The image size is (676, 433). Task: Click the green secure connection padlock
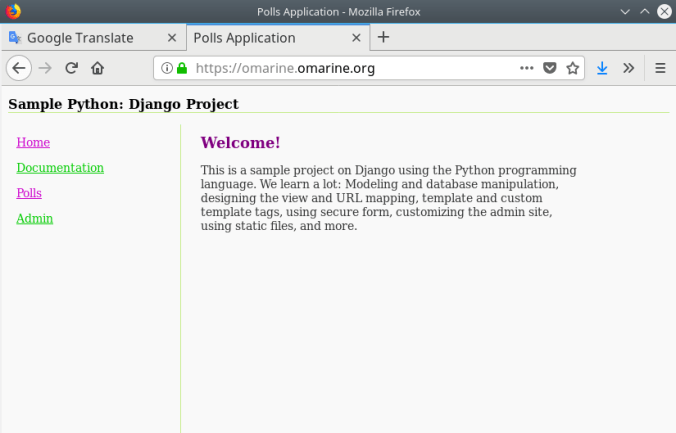click(182, 68)
